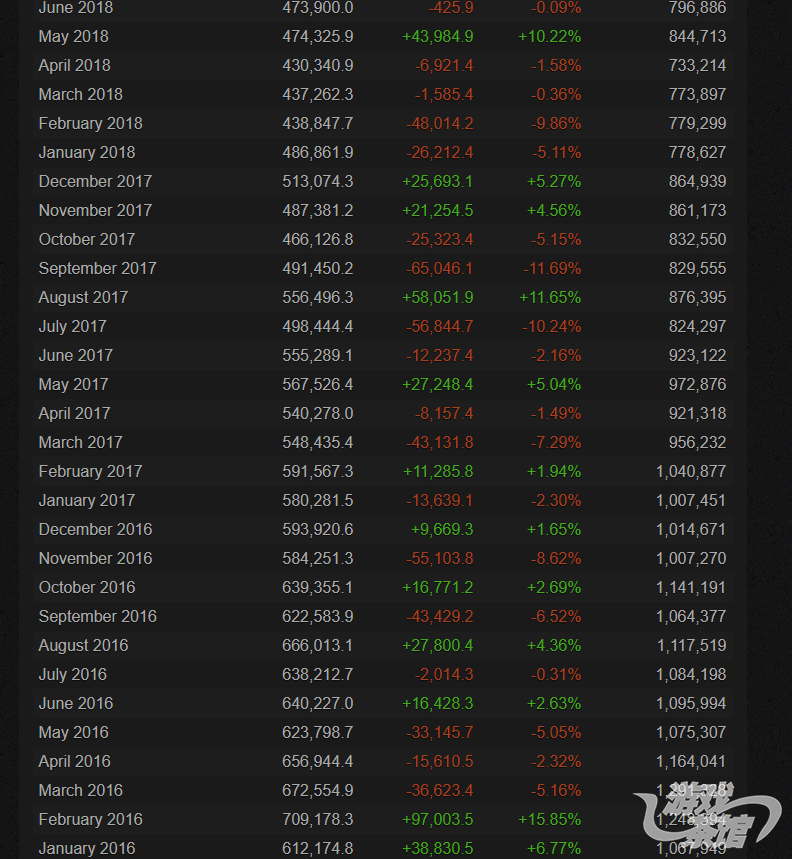Select the May 2018 row label
The height and width of the screenshot is (859, 792).
(x=73, y=37)
